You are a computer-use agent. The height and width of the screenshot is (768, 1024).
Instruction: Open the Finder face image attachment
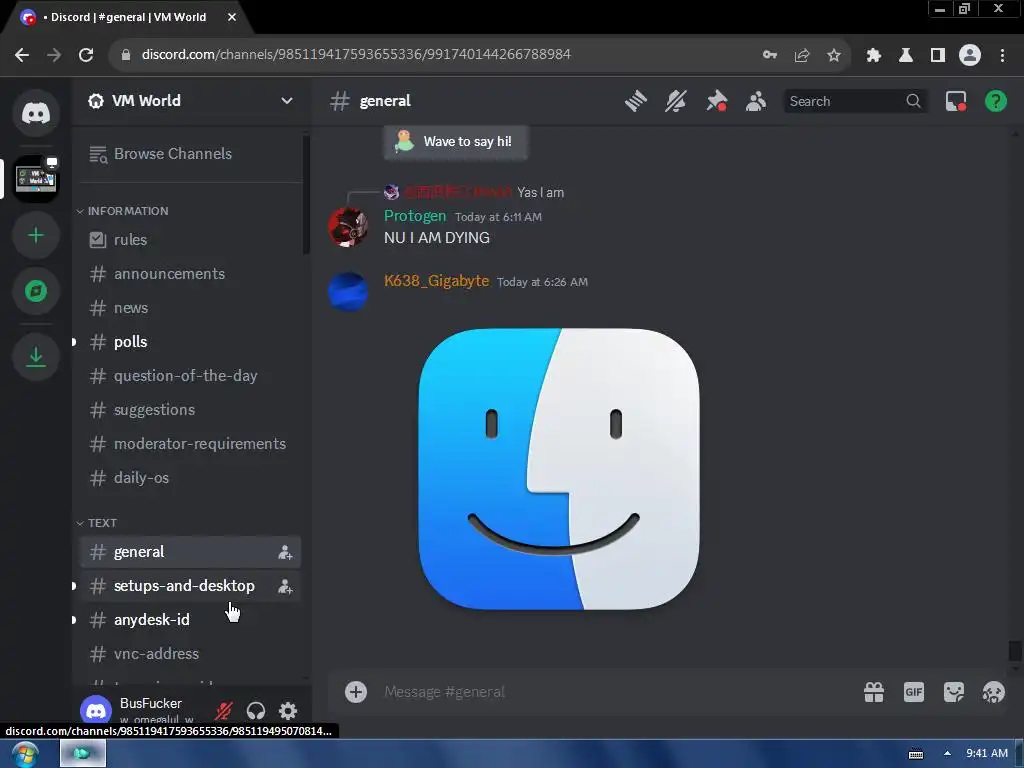click(x=559, y=469)
